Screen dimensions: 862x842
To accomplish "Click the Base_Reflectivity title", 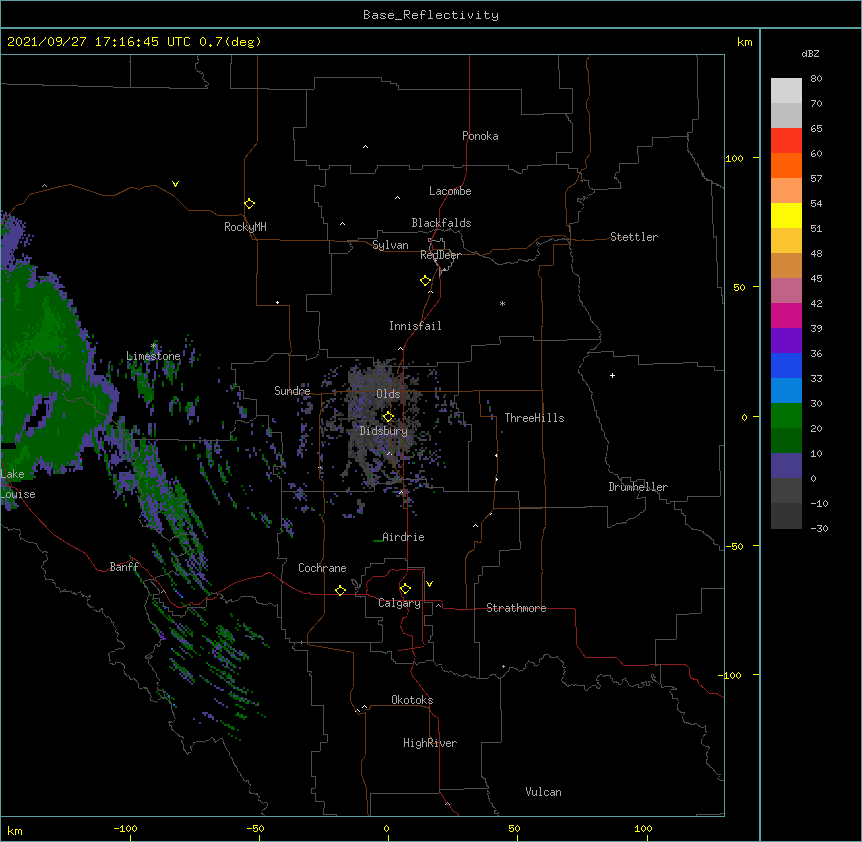I will (431, 15).
